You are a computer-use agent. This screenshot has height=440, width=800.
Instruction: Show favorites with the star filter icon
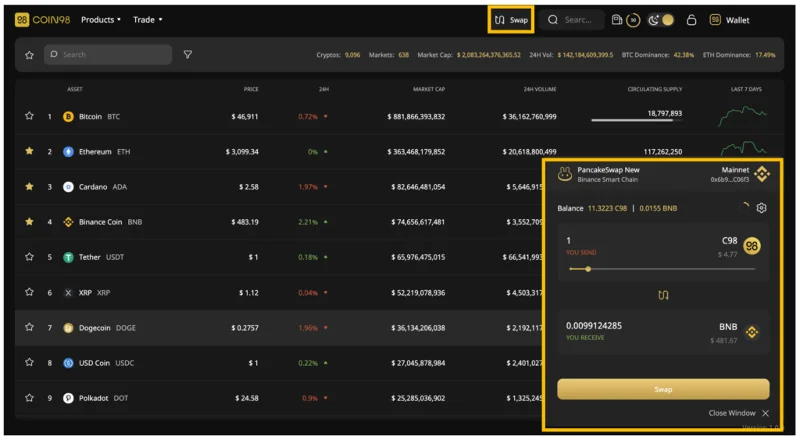coord(30,55)
